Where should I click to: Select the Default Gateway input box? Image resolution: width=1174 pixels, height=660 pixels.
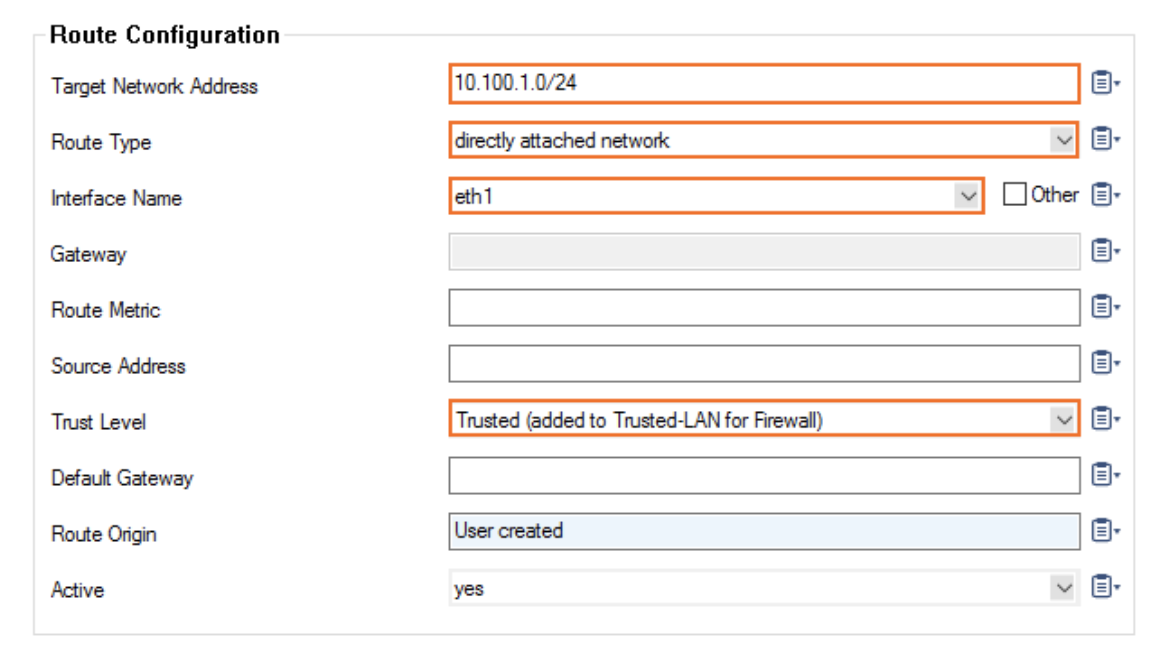[x=763, y=476]
